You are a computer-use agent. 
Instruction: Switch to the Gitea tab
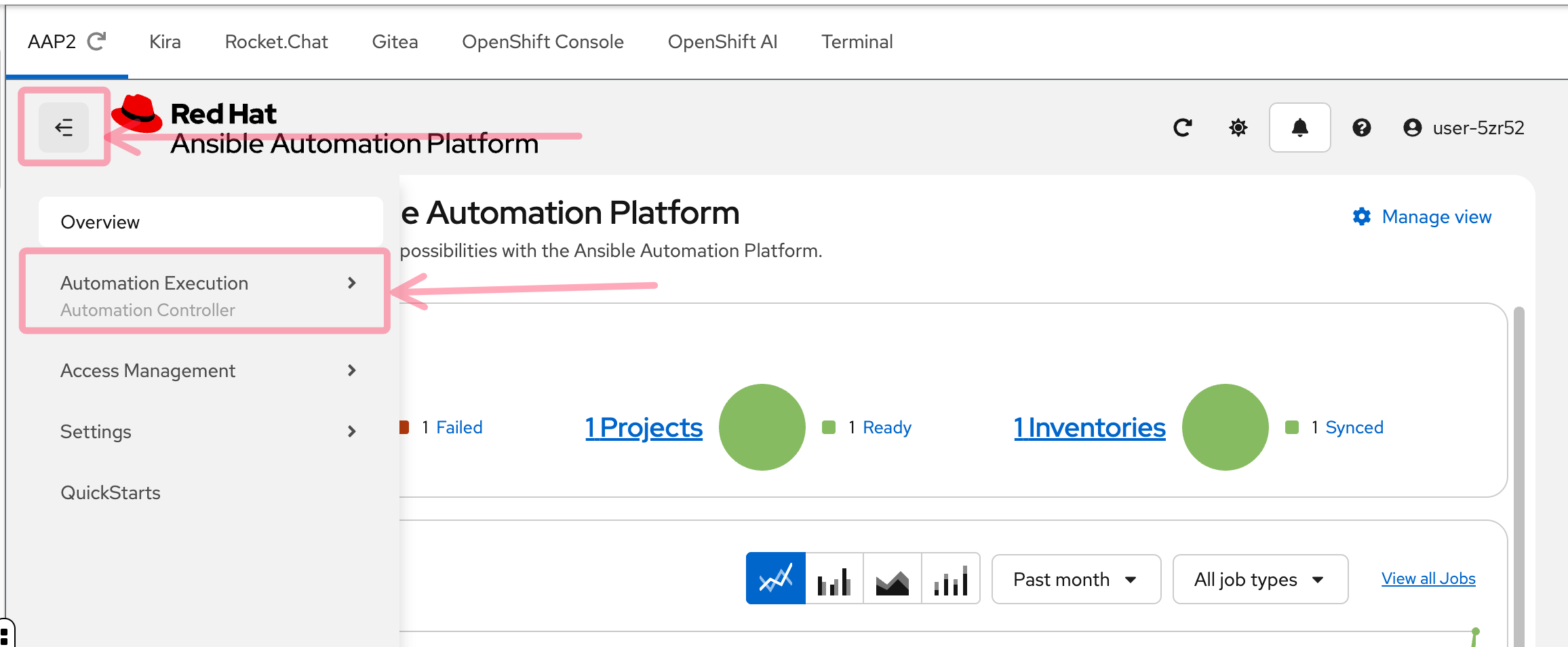coord(395,42)
